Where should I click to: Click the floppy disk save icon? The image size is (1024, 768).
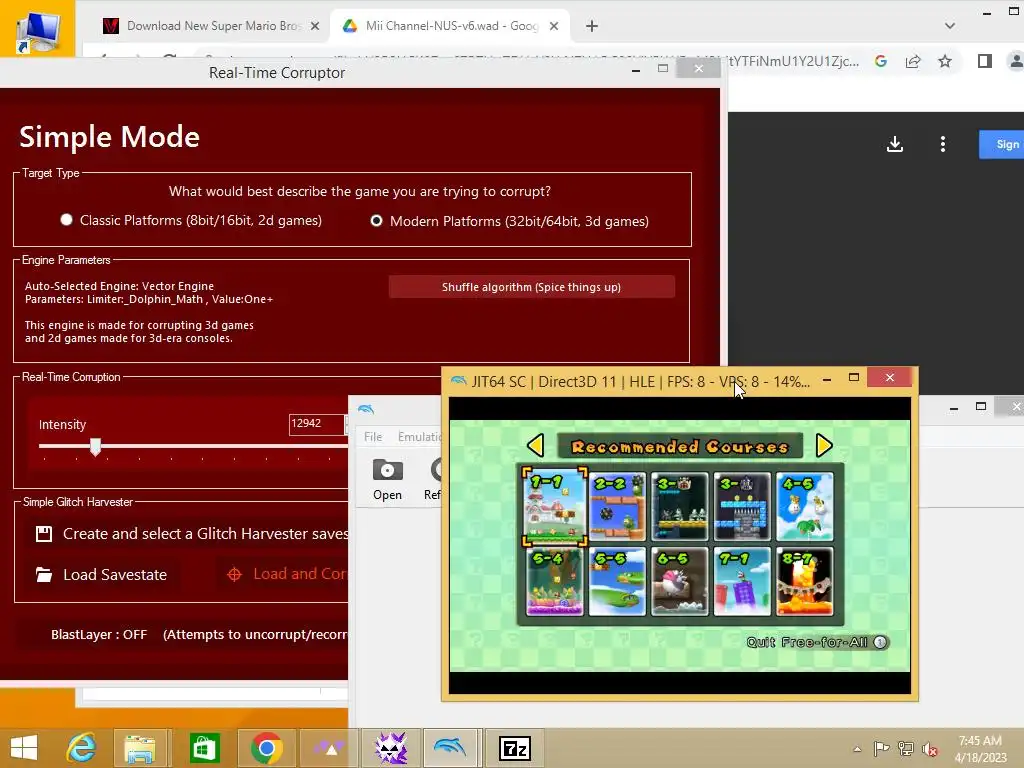click(x=44, y=534)
